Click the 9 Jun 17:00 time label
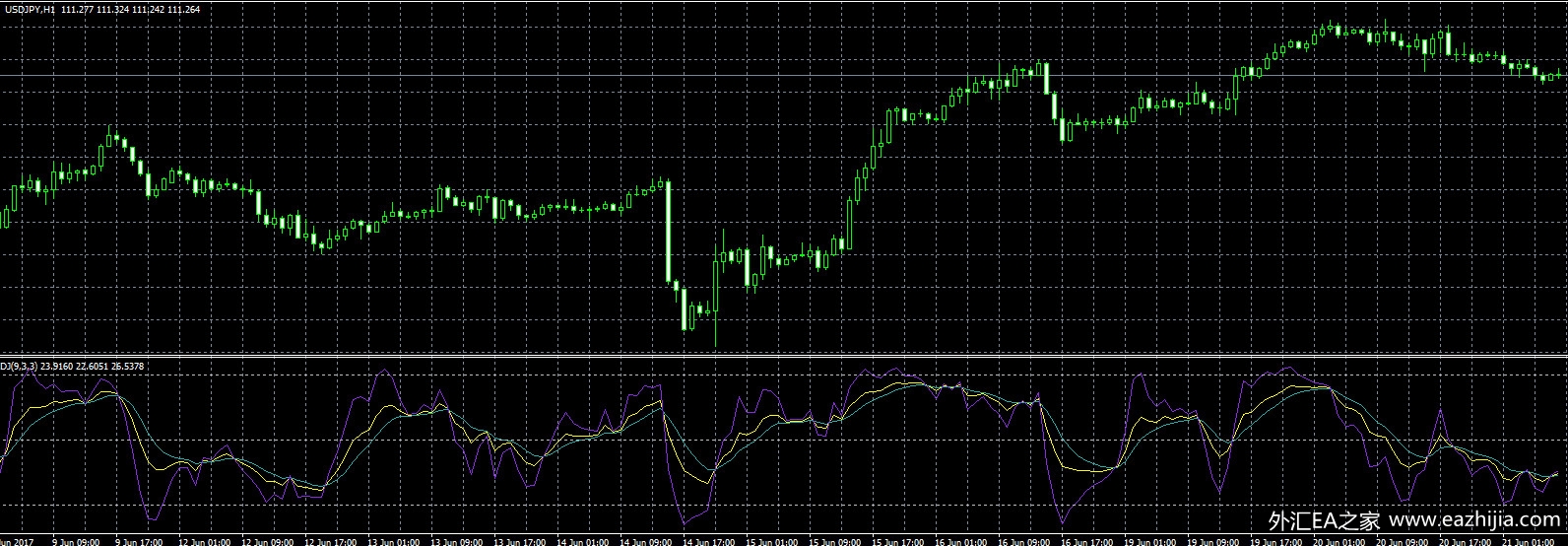The width and height of the screenshot is (1568, 546). point(140,541)
